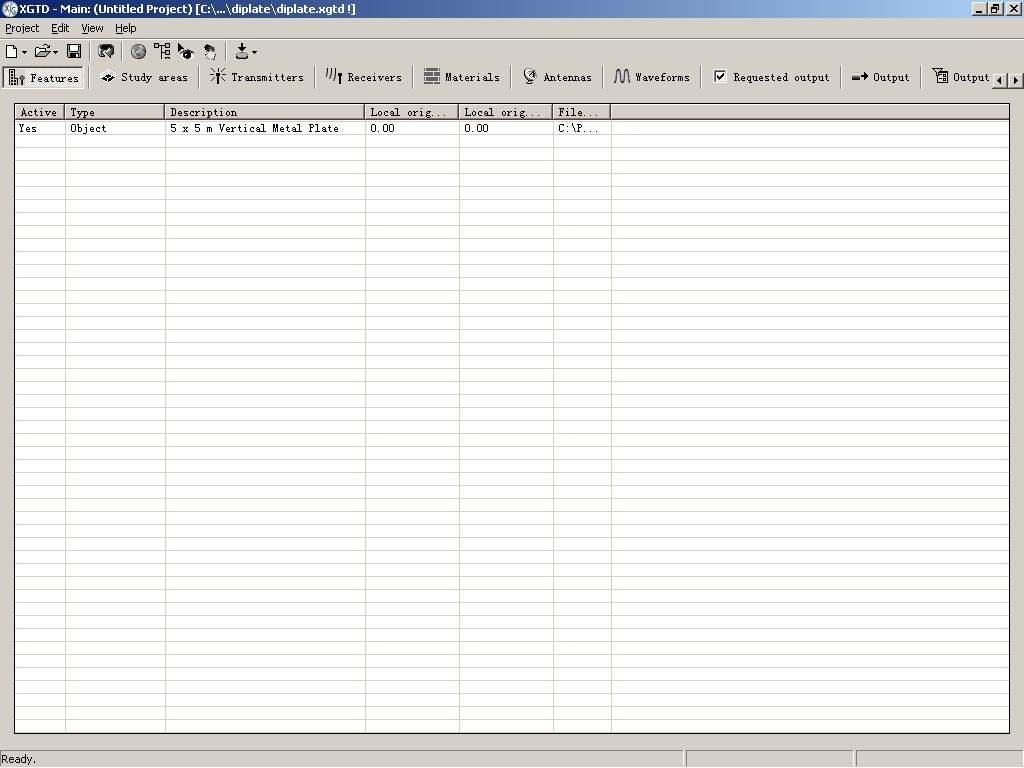Open the Output tab with filter icon

point(960,77)
